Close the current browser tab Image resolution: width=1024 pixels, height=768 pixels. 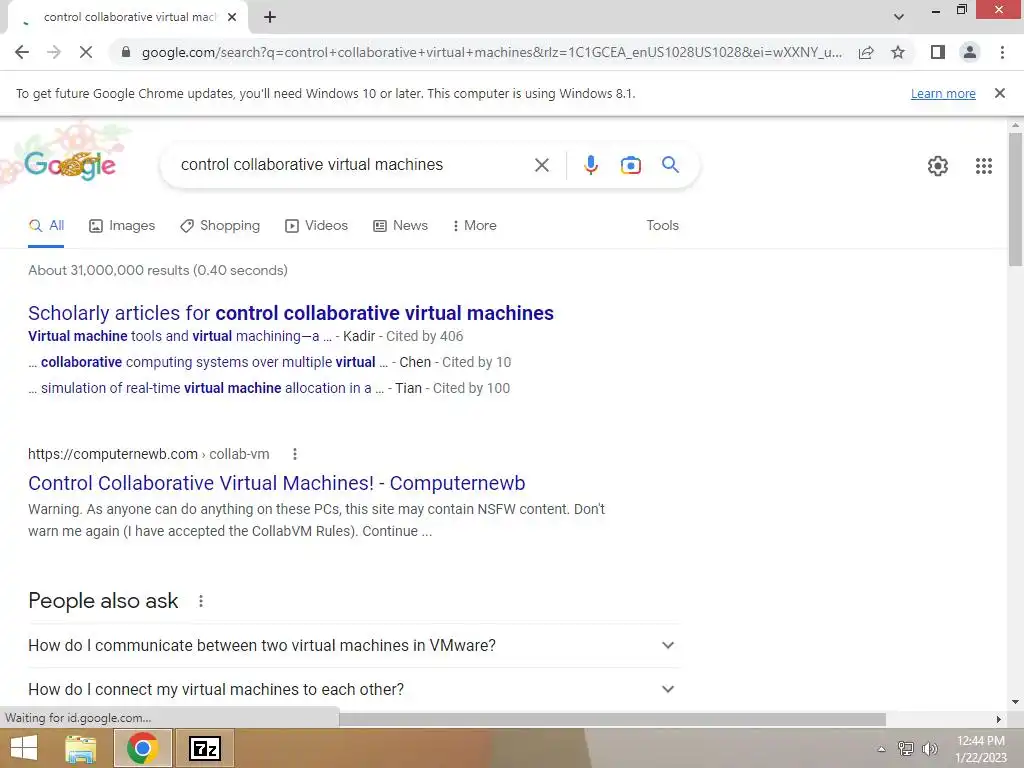pos(232,17)
